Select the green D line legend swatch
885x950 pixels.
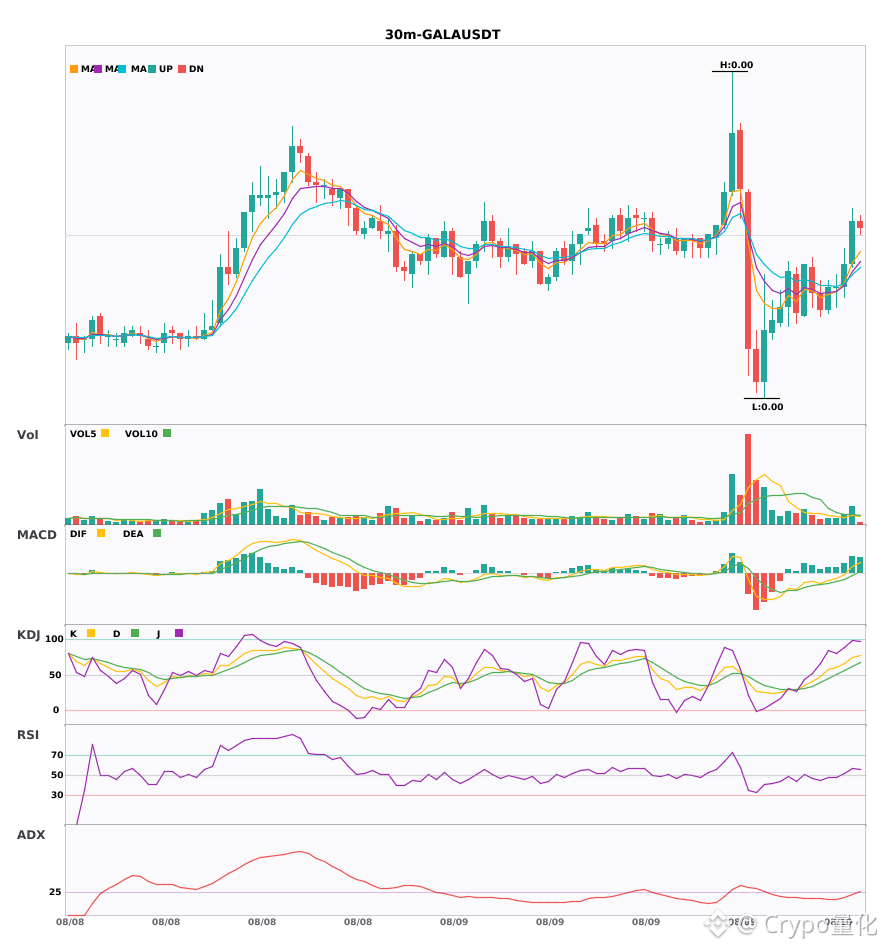tap(135, 633)
